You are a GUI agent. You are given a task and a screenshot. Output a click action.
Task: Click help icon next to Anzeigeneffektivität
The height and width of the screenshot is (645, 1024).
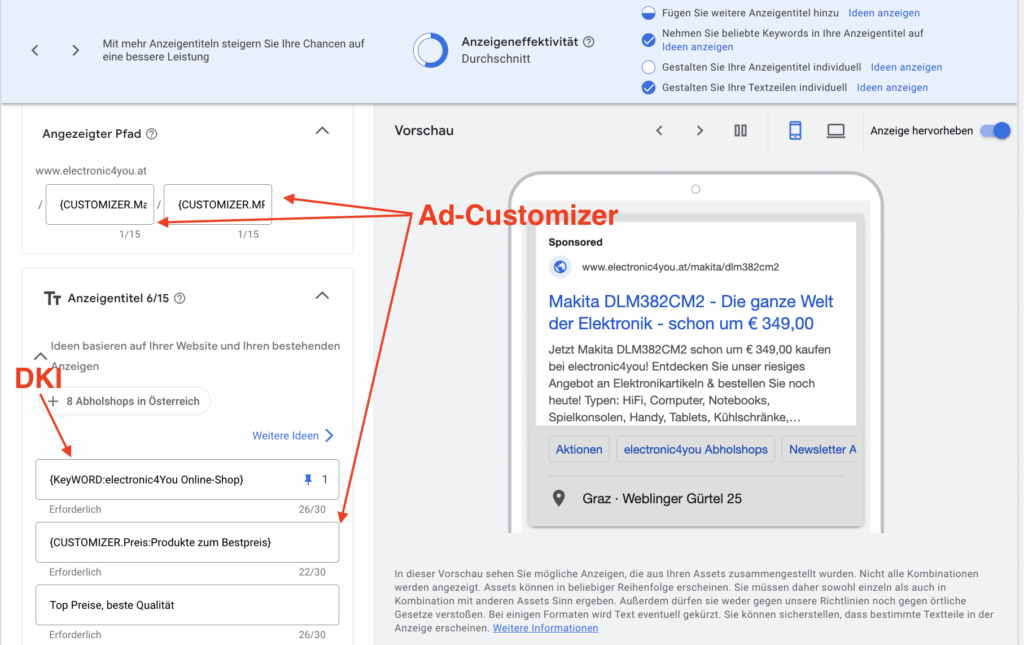589,42
